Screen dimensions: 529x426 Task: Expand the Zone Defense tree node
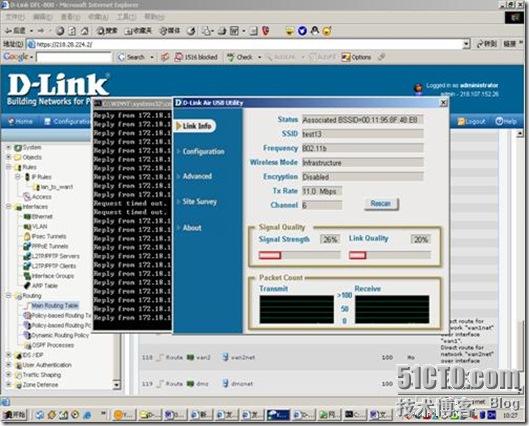coord(9,385)
